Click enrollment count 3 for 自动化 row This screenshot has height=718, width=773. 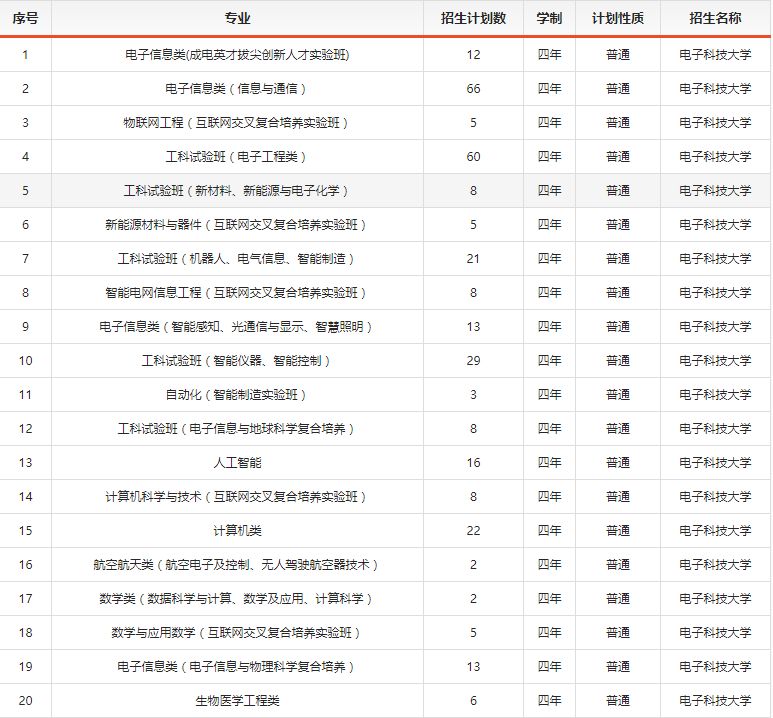click(473, 395)
